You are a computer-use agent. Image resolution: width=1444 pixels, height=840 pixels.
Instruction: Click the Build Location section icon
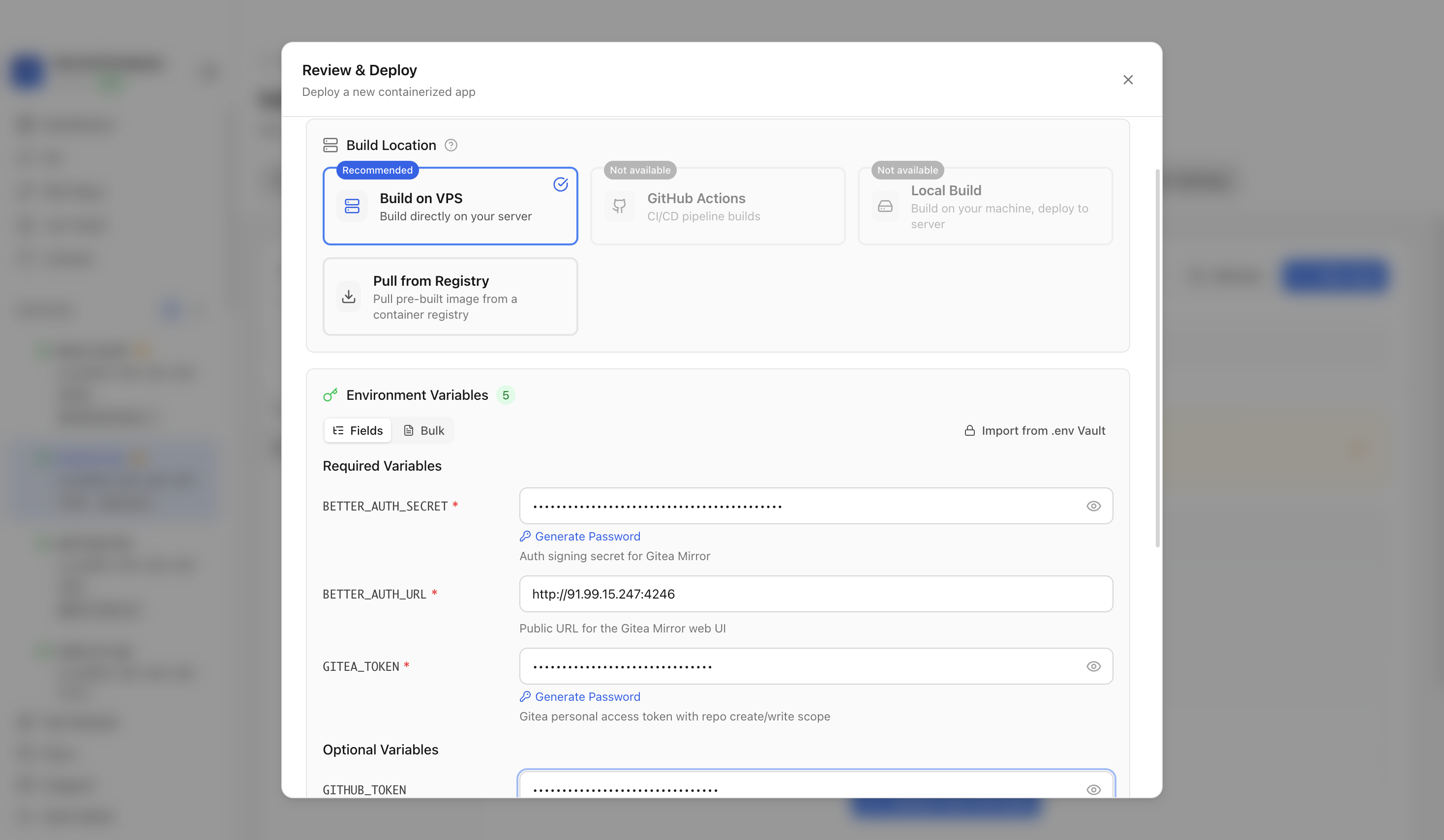tap(331, 146)
